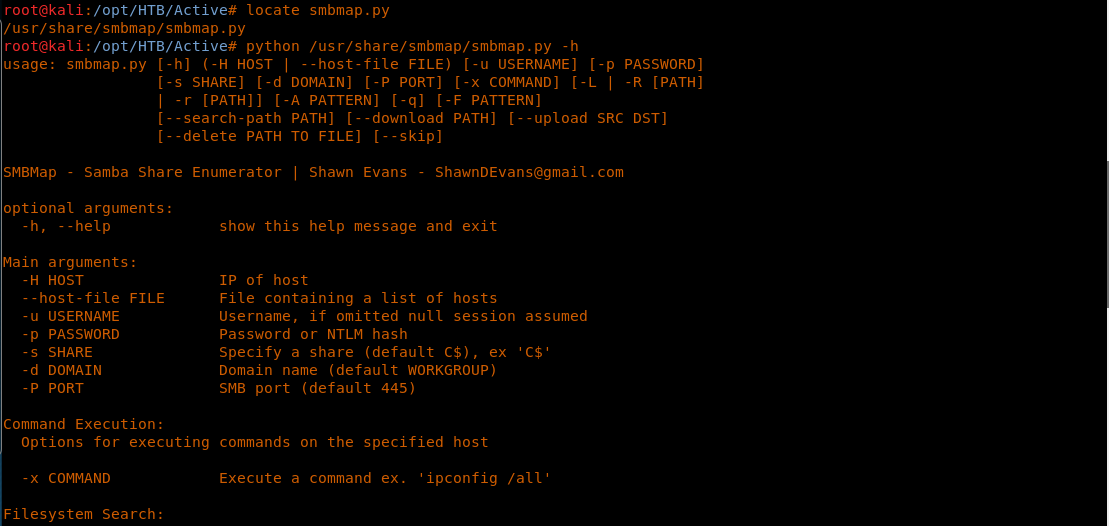The width and height of the screenshot is (1109, 526).
Task: Click the "SMB port (default 445)" description
Action: coord(317,388)
